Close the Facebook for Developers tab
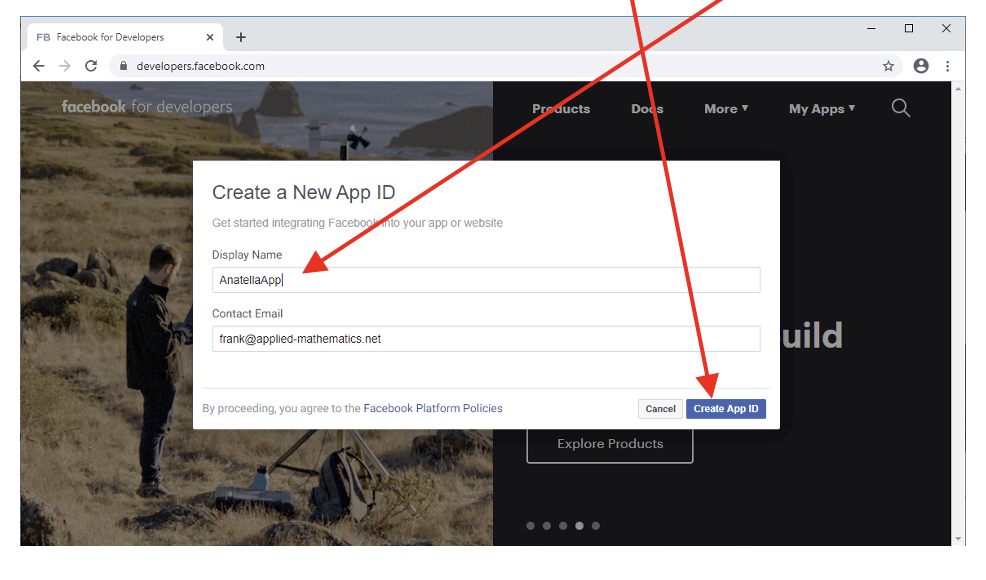The height and width of the screenshot is (580, 986). (210, 37)
